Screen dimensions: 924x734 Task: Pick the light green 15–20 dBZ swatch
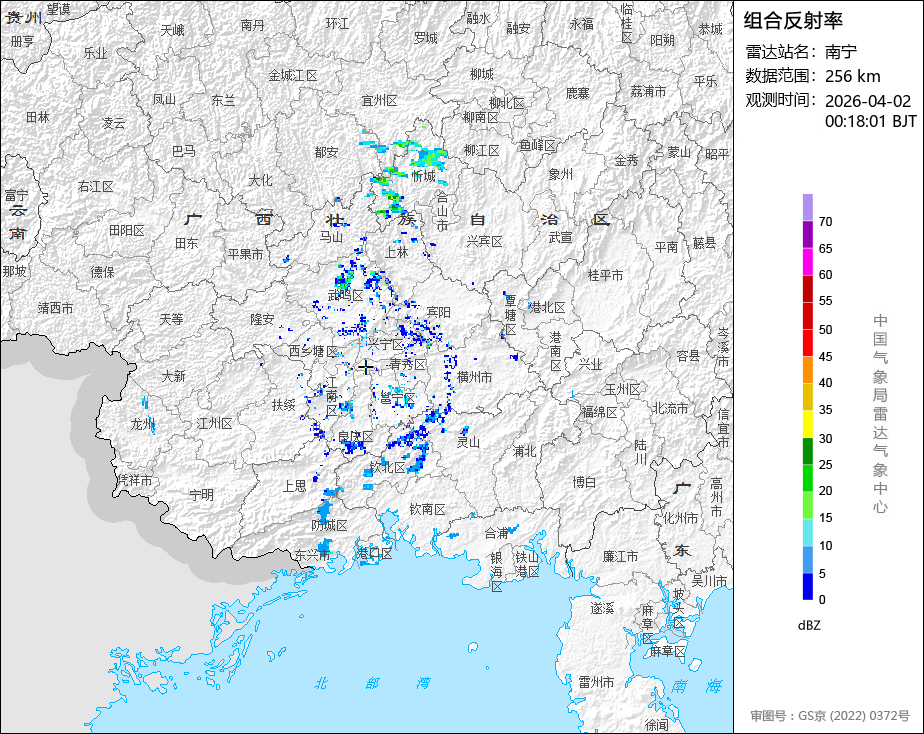tap(808, 505)
